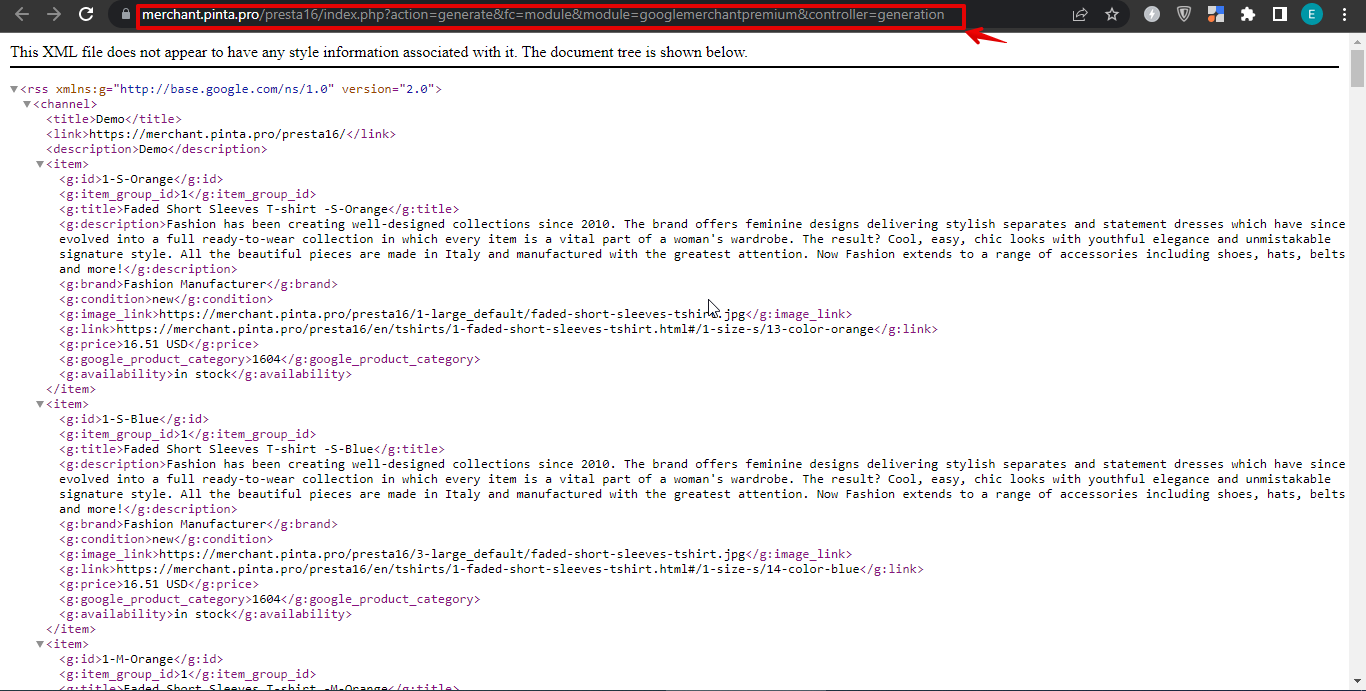This screenshot has width=1366, height=691.
Task: Open the lightning bolt extension
Action: [1152, 15]
